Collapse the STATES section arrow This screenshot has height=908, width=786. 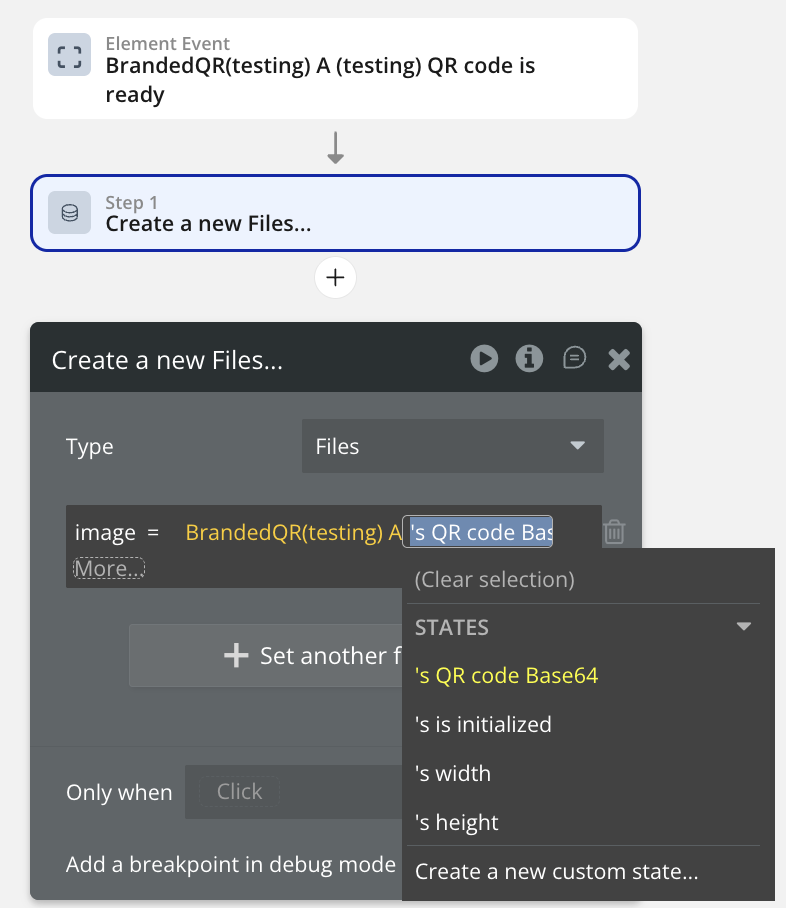point(743,627)
